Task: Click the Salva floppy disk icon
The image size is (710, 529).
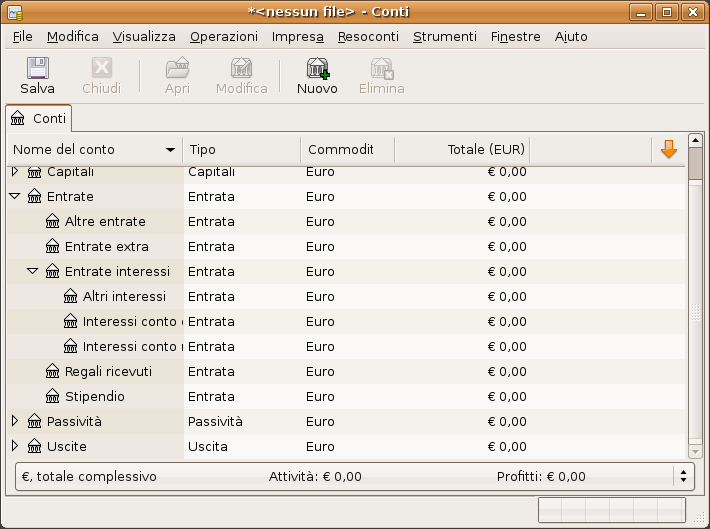Action: pyautogui.click(x=37, y=68)
